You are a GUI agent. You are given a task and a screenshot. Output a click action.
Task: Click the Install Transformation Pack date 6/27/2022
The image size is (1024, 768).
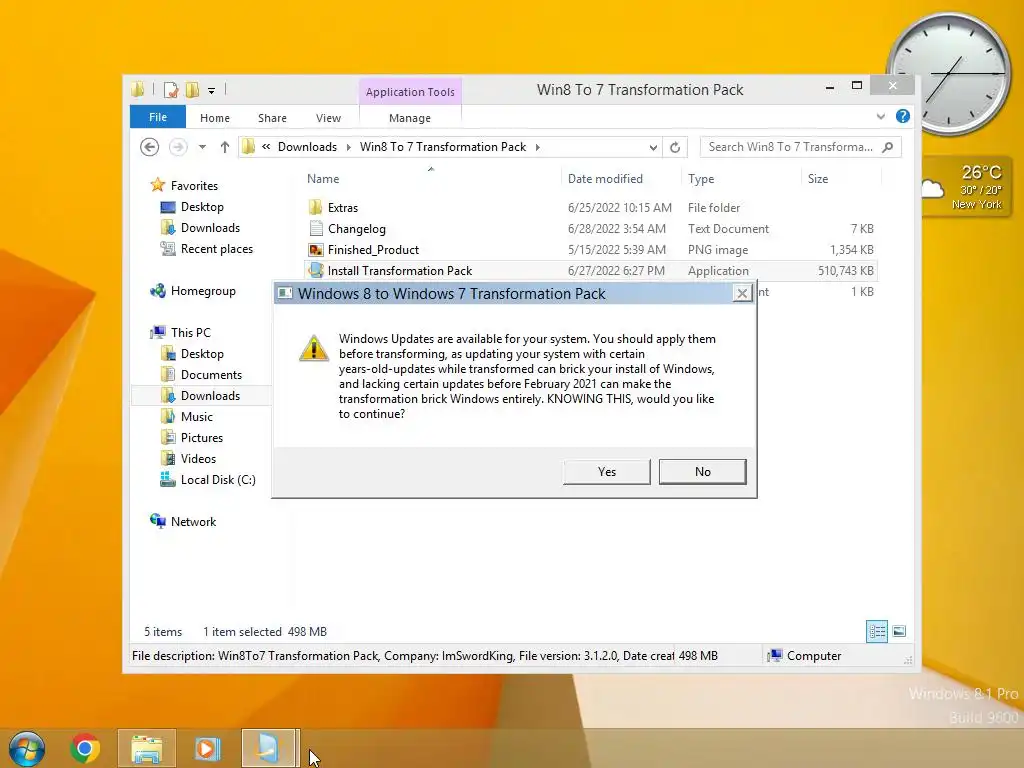coord(616,270)
